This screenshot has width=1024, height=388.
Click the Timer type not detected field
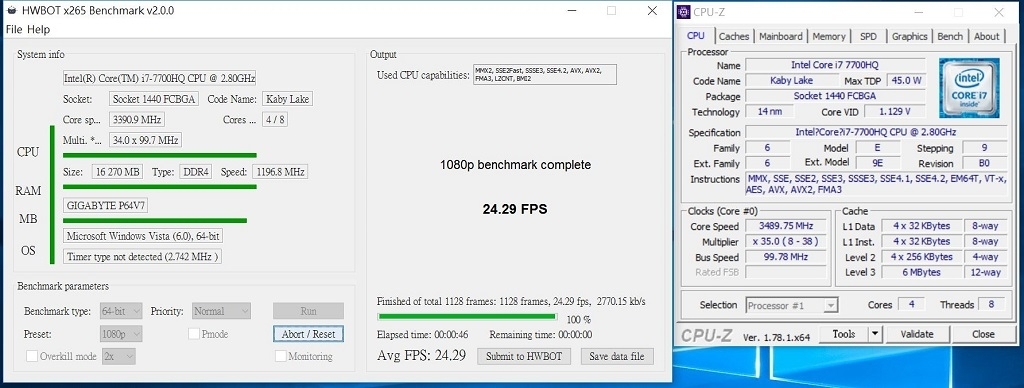point(142,256)
